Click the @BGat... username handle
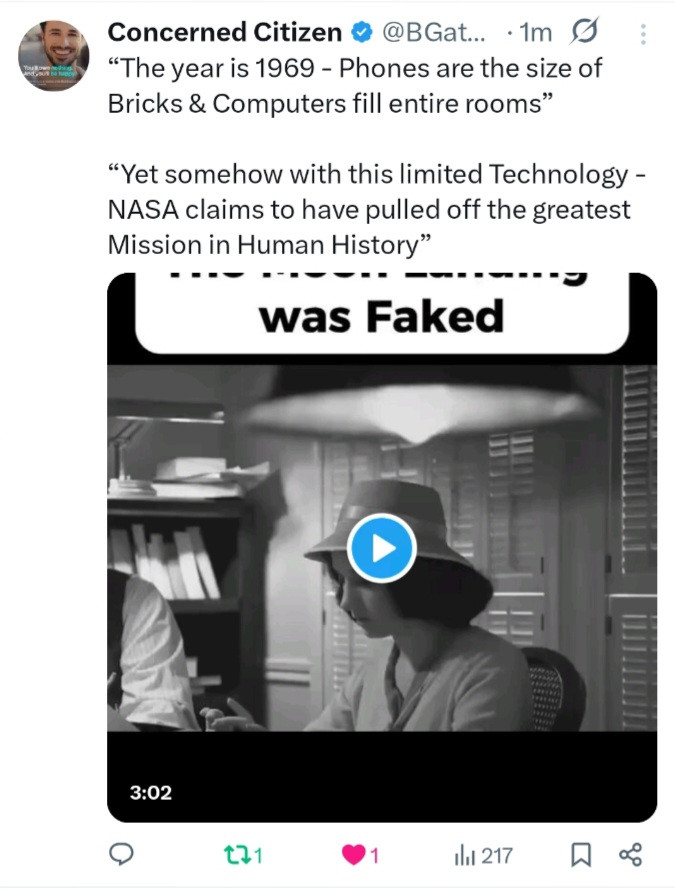 (x=434, y=33)
